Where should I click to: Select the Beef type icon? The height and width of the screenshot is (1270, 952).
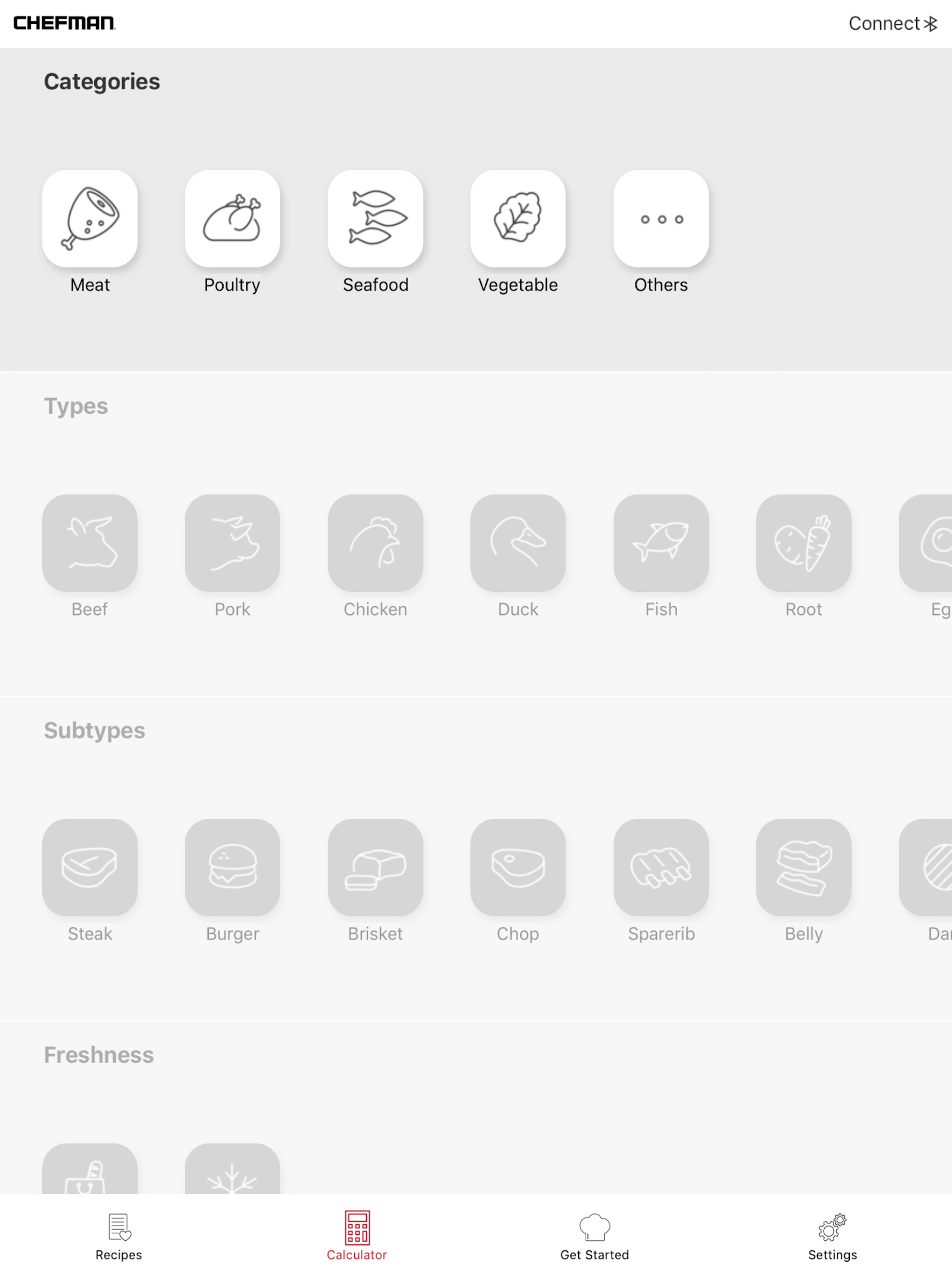pyautogui.click(x=90, y=543)
